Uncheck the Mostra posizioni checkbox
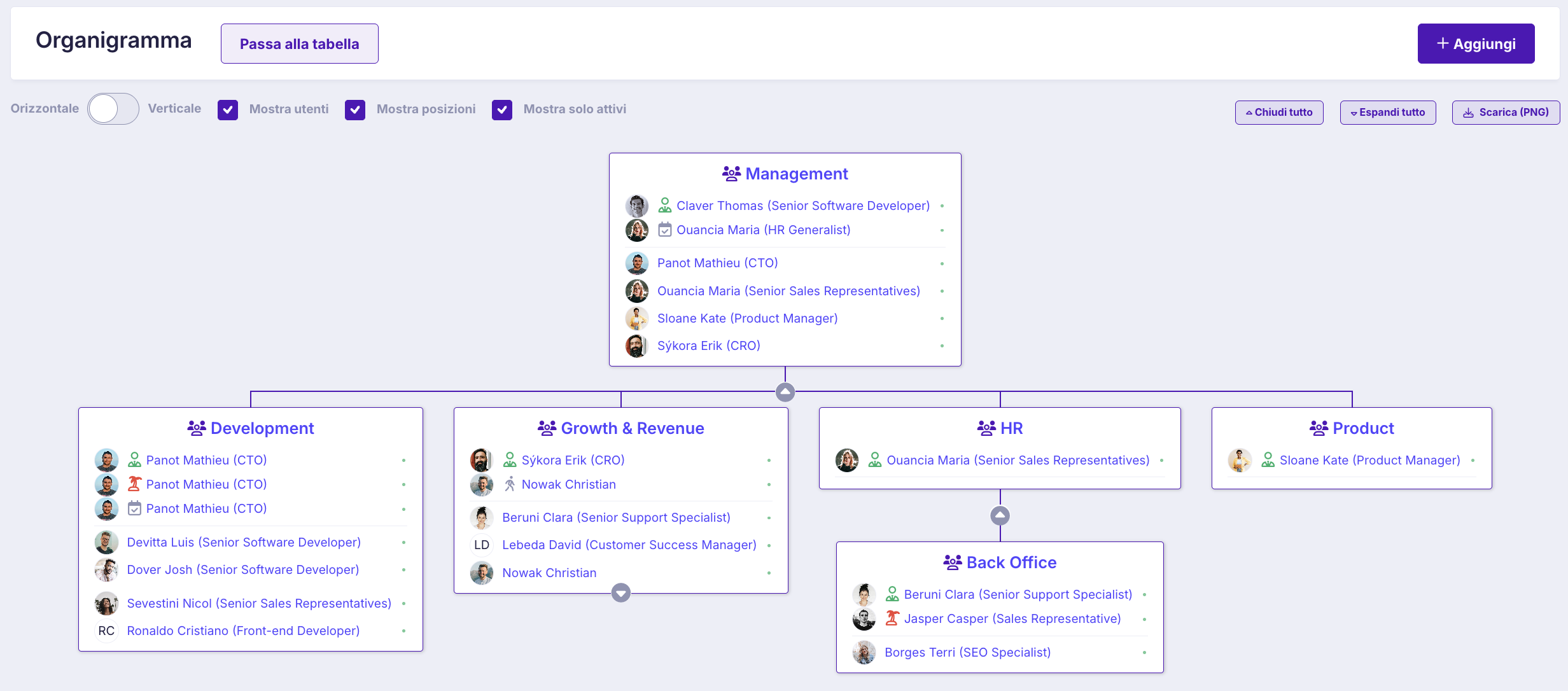This screenshot has height=691, width=1568. point(355,109)
